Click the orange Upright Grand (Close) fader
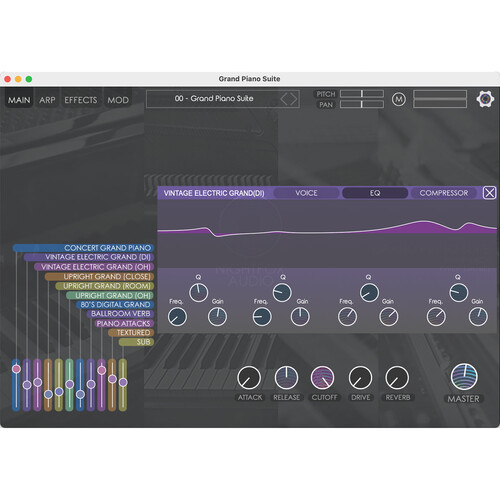Screen dimensions: 500x500 point(48,385)
